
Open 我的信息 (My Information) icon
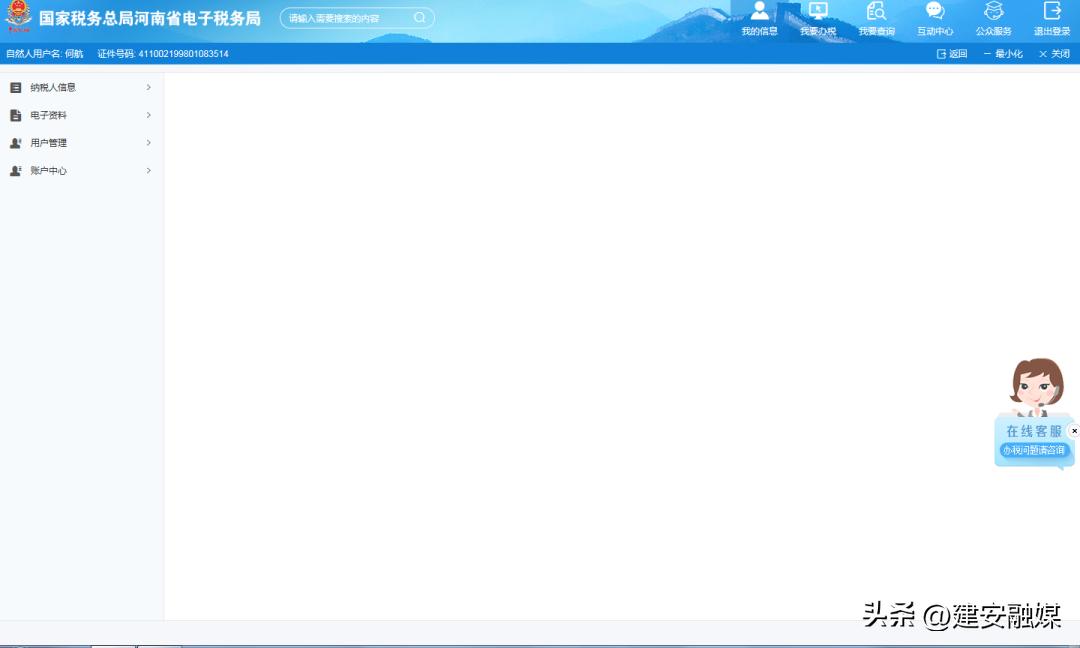pyautogui.click(x=760, y=18)
